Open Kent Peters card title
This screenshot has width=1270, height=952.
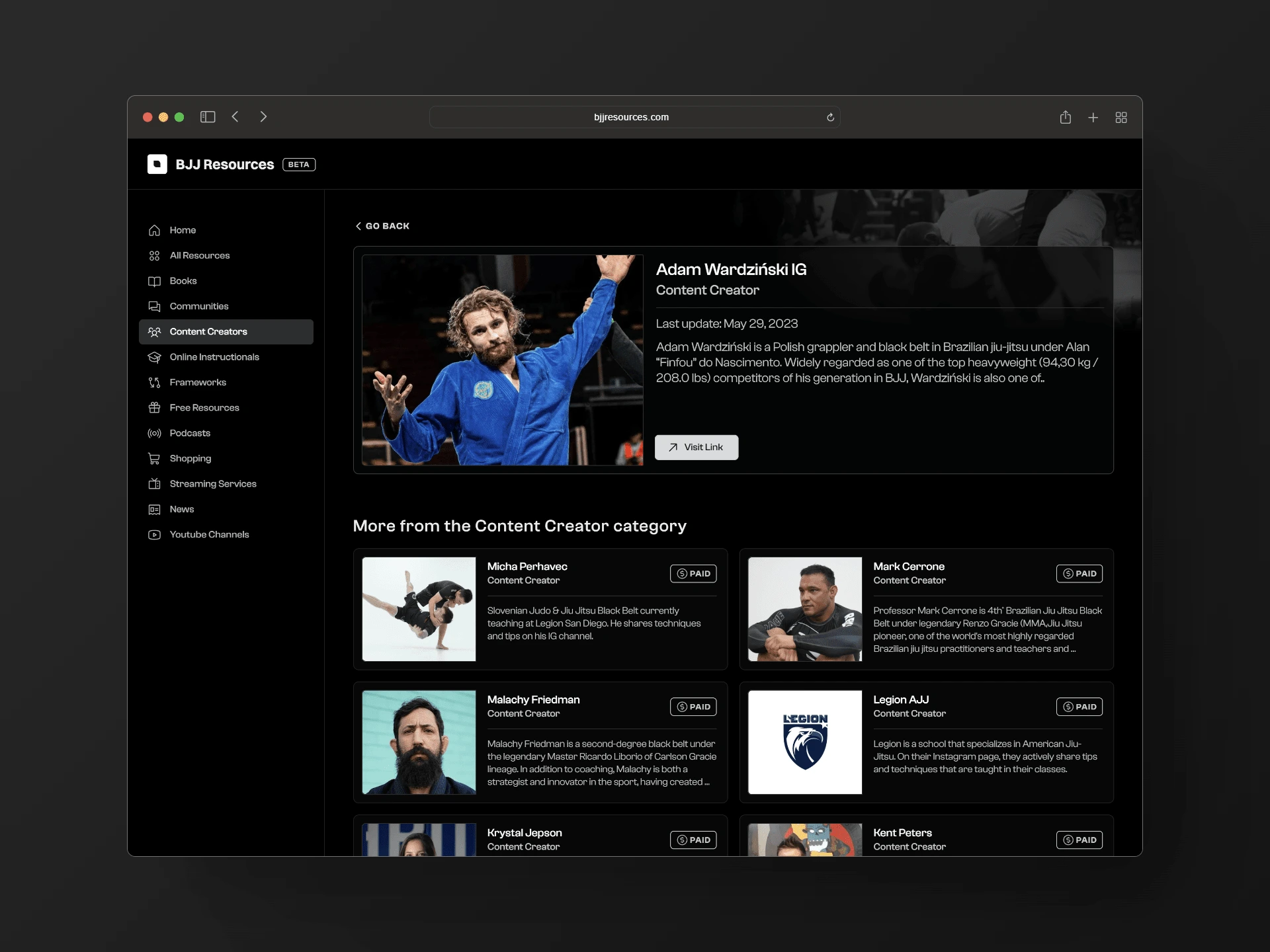[902, 833]
